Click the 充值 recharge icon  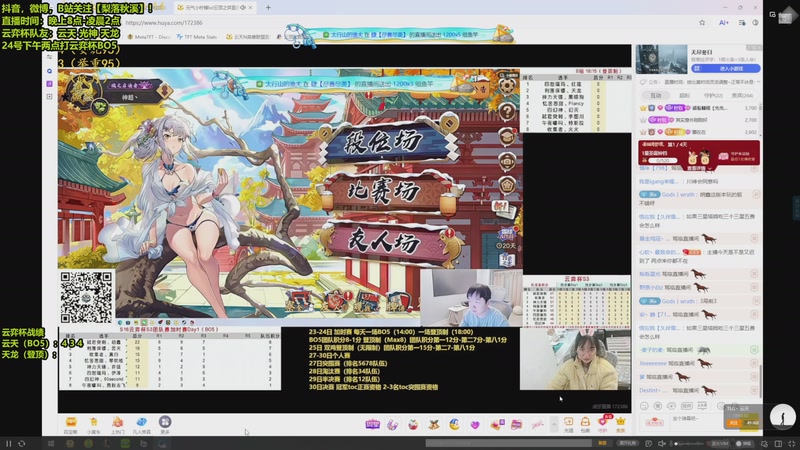pyautogui.click(x=568, y=424)
